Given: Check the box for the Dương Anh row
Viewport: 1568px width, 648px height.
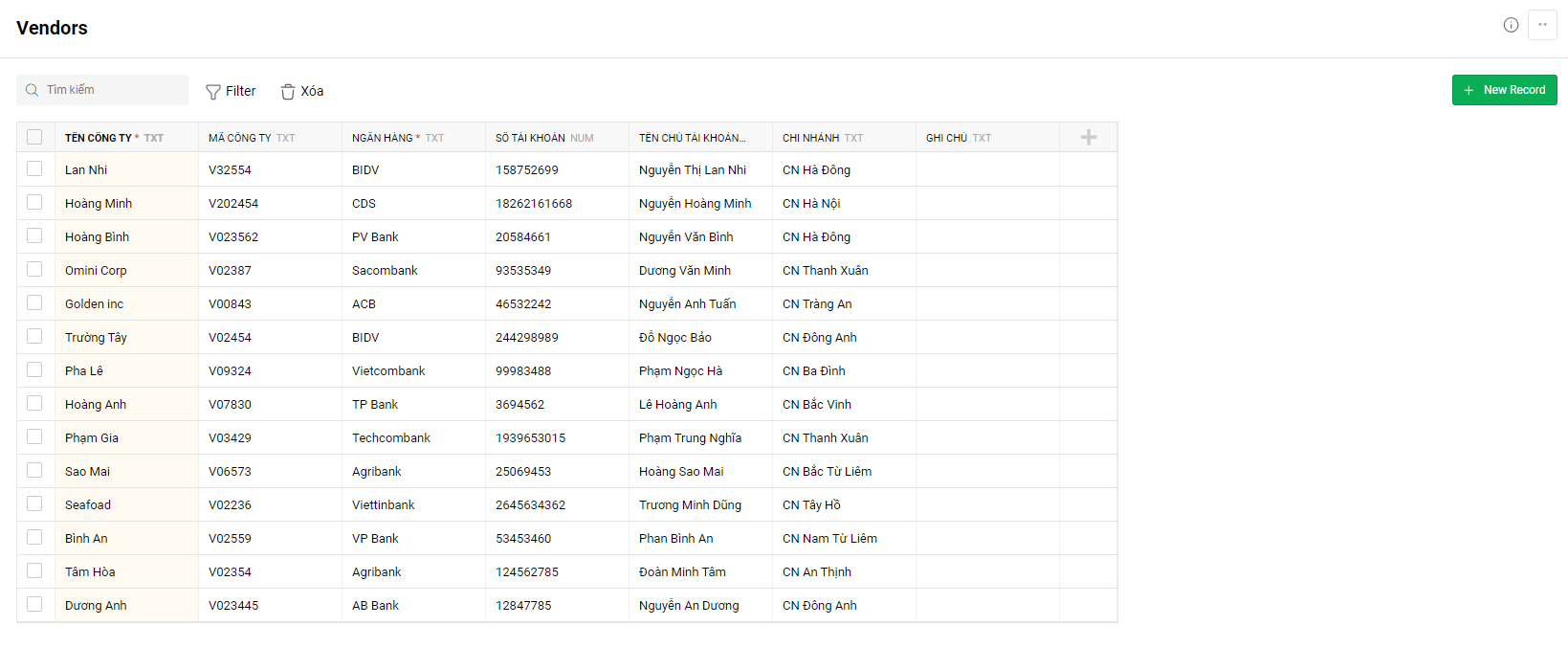Looking at the screenshot, I should (34, 604).
